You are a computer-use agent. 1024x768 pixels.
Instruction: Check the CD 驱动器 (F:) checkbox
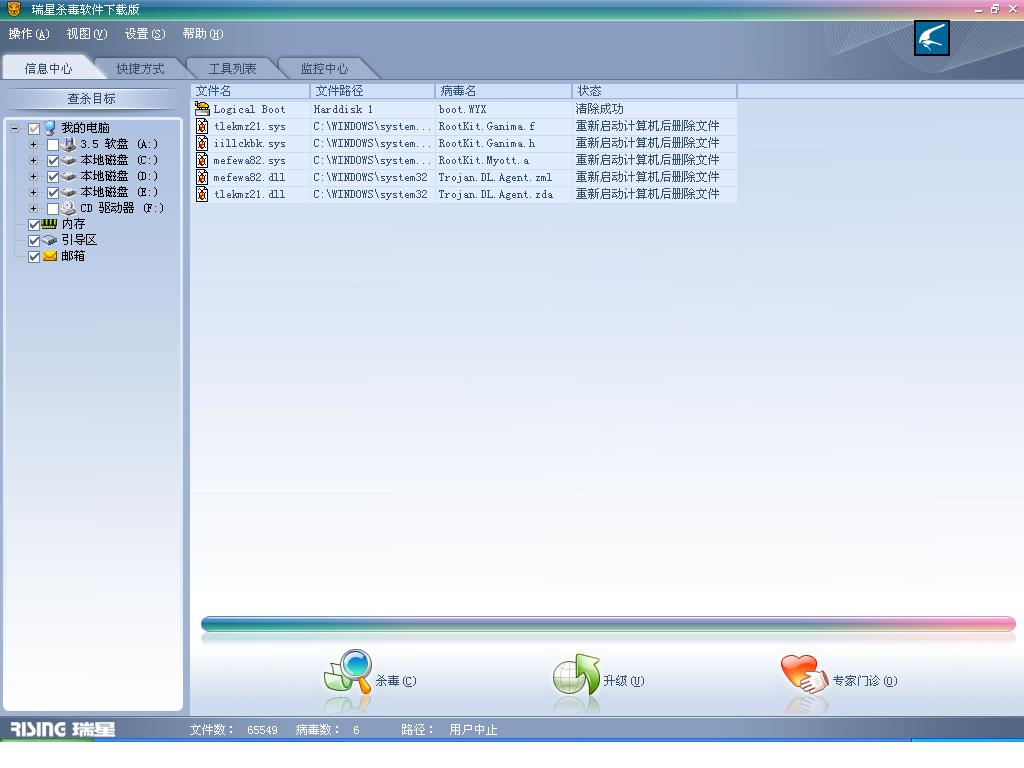[x=53, y=209]
